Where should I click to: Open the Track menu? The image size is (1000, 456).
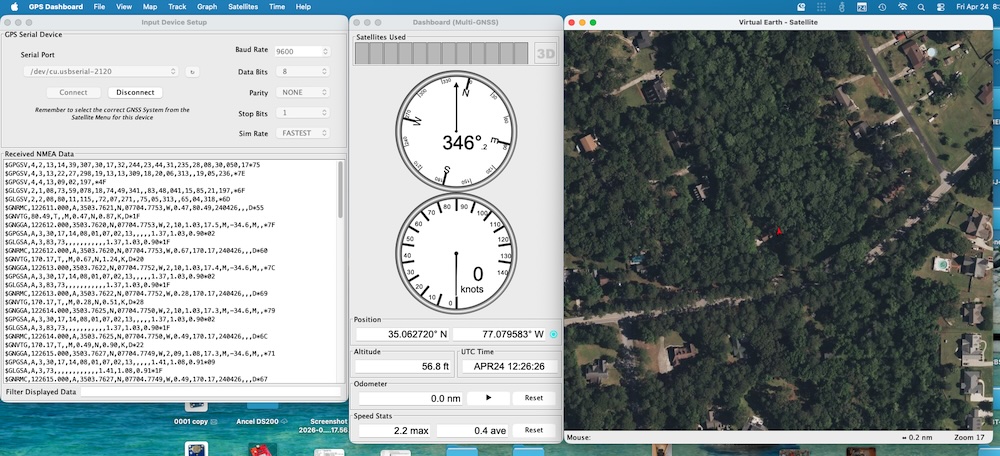[177, 6]
